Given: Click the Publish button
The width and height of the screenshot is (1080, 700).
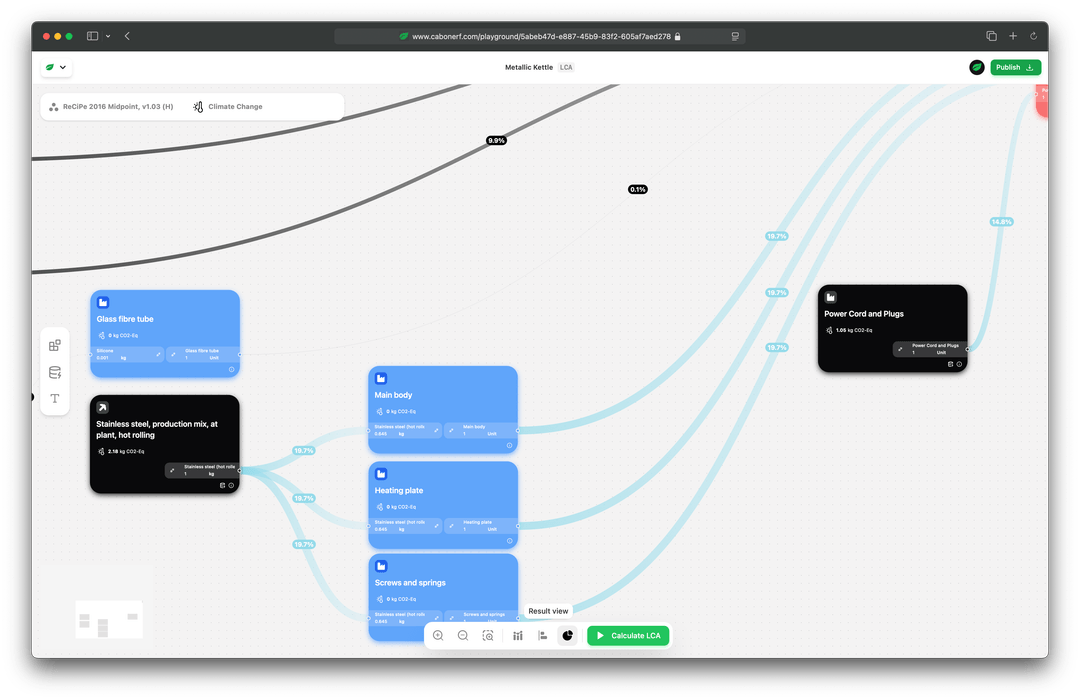Looking at the screenshot, I should click(x=1015, y=67).
